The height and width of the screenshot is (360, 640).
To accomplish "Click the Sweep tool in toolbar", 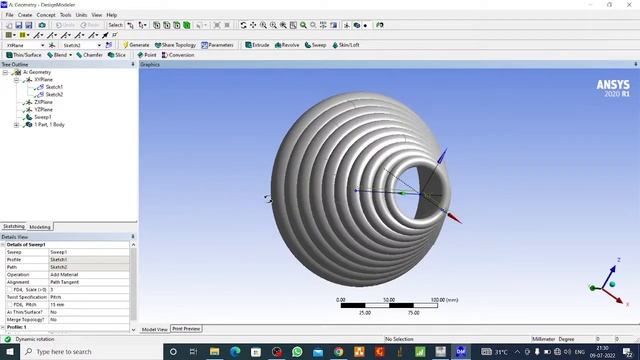I will click(316, 45).
